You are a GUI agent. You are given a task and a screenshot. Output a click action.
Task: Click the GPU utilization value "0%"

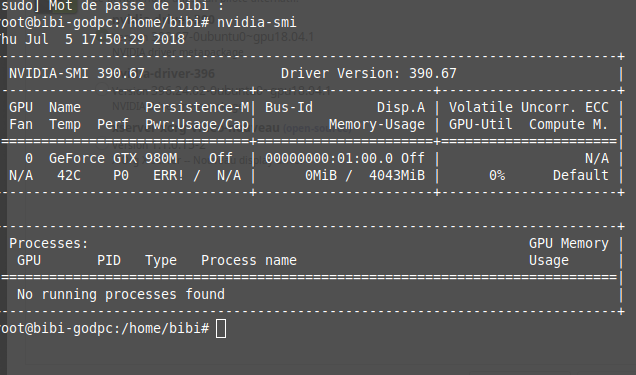(497, 176)
